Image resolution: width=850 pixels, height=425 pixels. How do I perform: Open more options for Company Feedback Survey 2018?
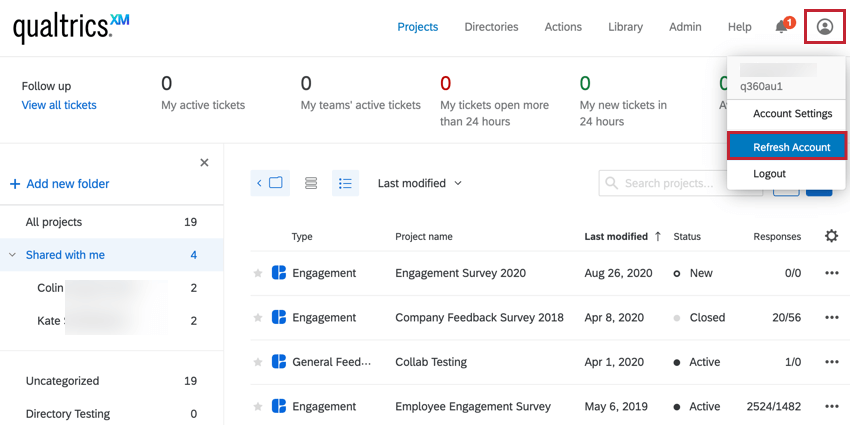832,318
